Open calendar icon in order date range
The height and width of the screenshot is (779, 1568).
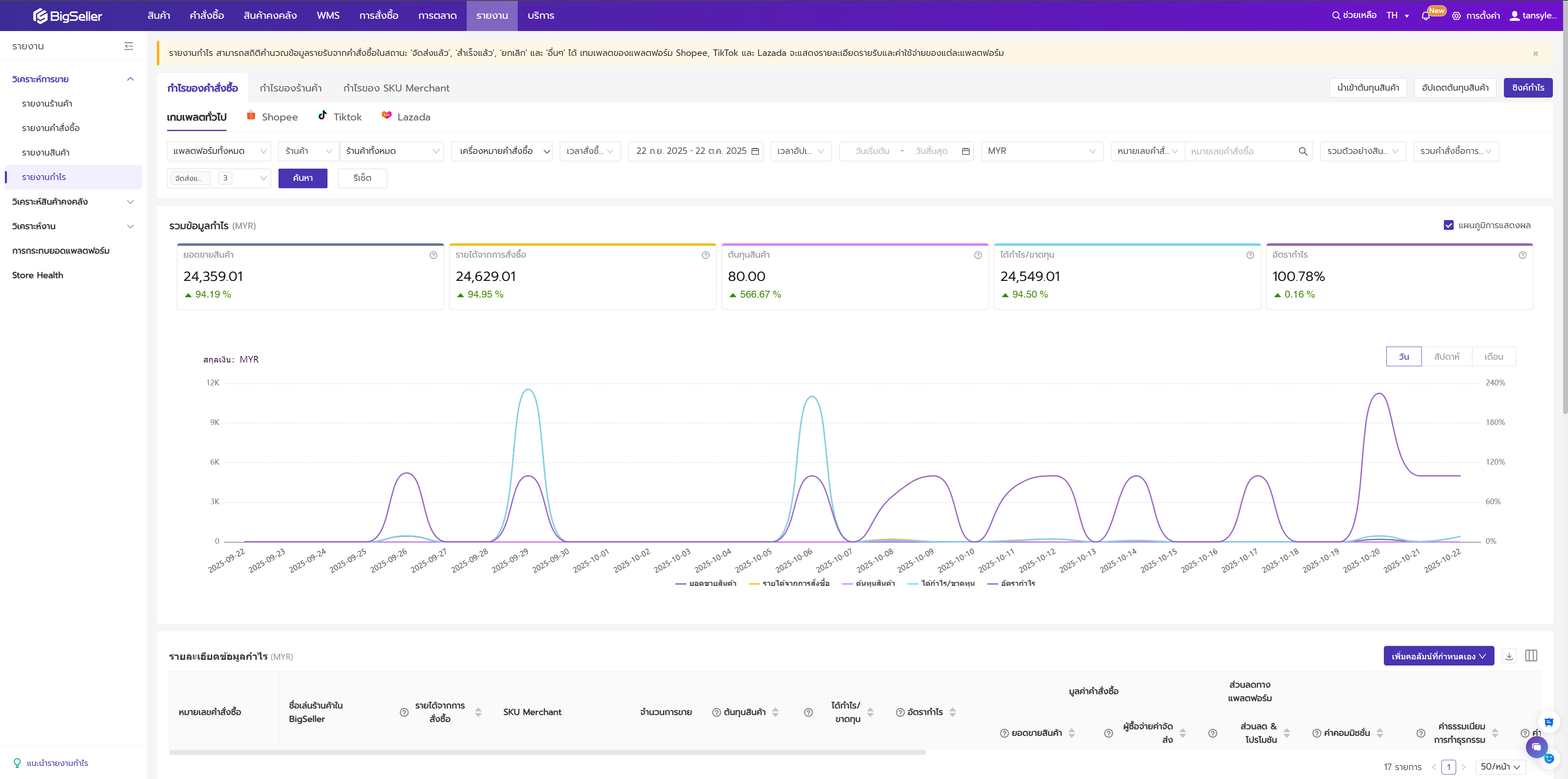tap(755, 151)
